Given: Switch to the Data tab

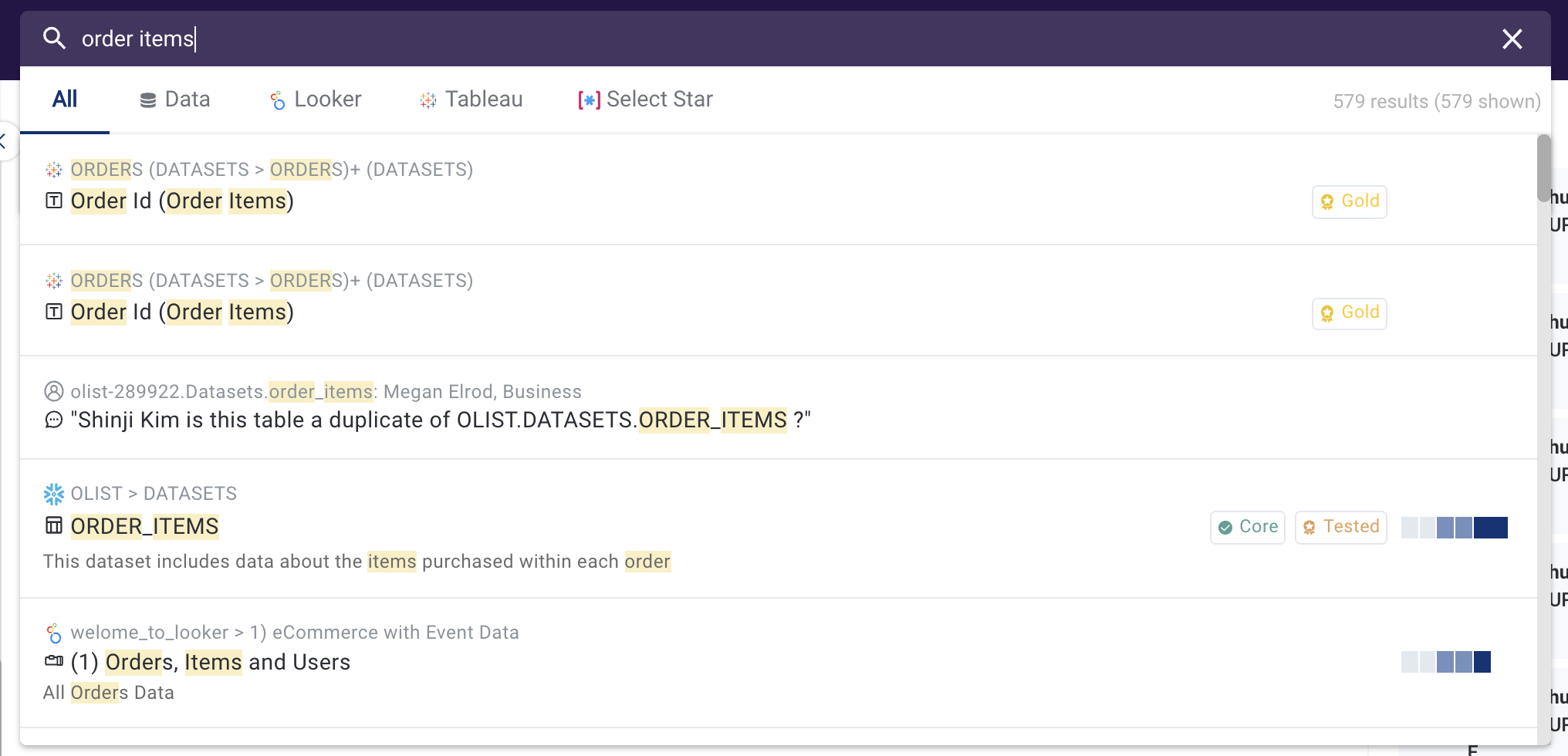Looking at the screenshot, I should click(175, 100).
